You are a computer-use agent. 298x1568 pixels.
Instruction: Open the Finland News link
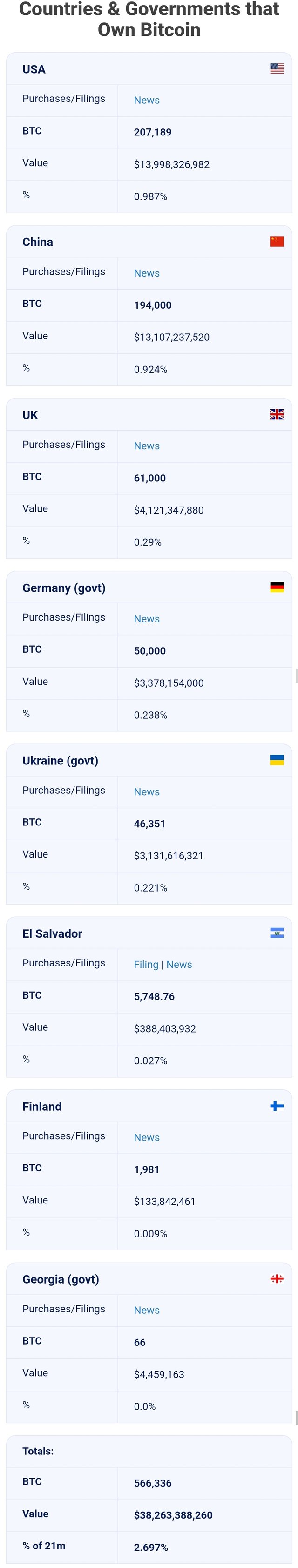click(x=147, y=1138)
